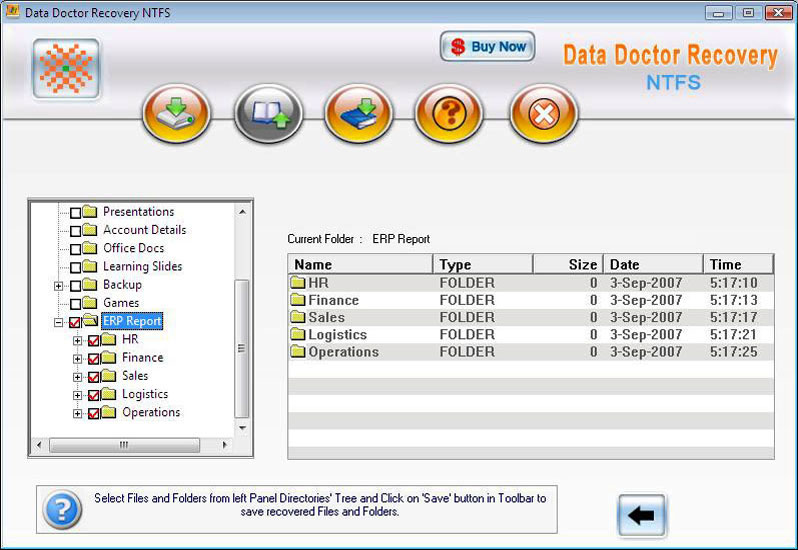Click the Name column header

(x=360, y=265)
